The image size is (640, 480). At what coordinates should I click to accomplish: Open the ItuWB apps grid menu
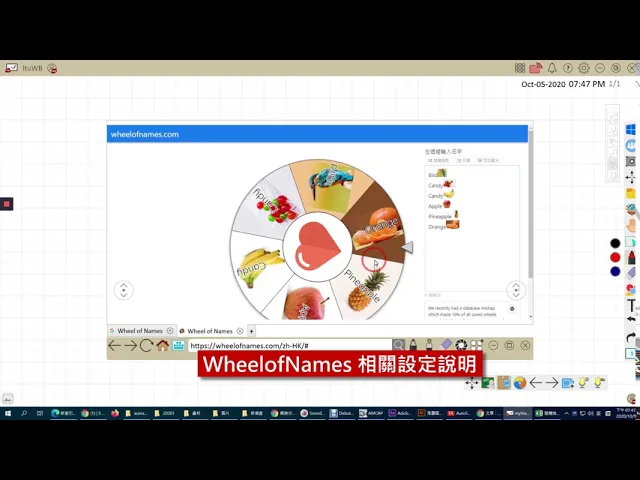(x=520, y=68)
